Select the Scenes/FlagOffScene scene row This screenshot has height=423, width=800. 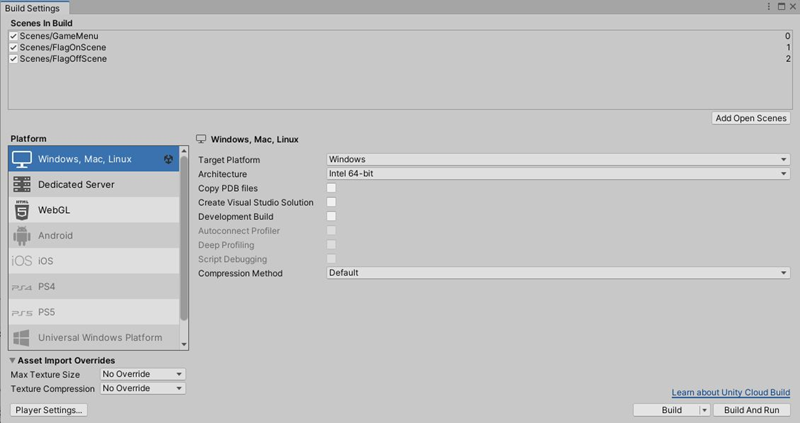click(401, 59)
